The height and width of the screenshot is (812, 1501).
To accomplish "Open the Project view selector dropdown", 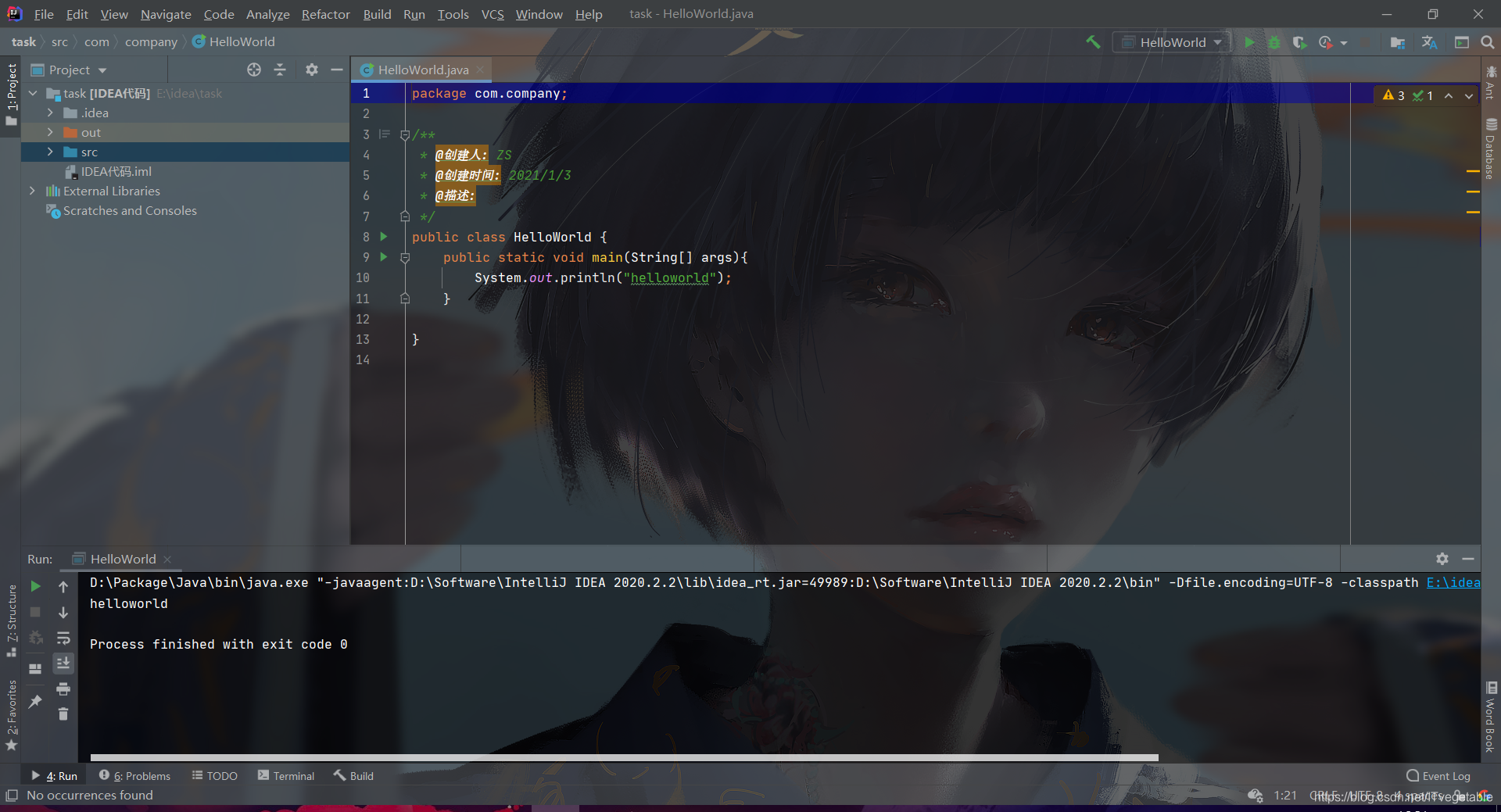I will point(69,70).
